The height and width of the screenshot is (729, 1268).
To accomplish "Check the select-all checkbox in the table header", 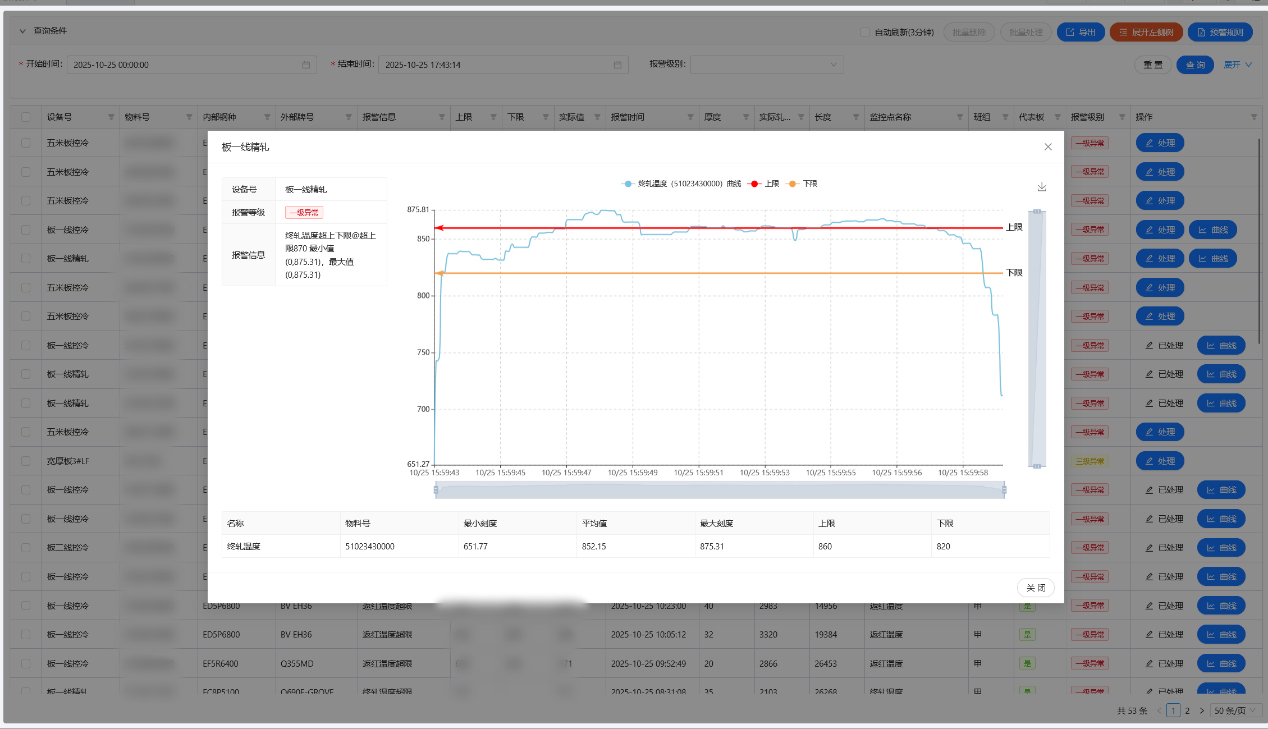I will 25,117.
